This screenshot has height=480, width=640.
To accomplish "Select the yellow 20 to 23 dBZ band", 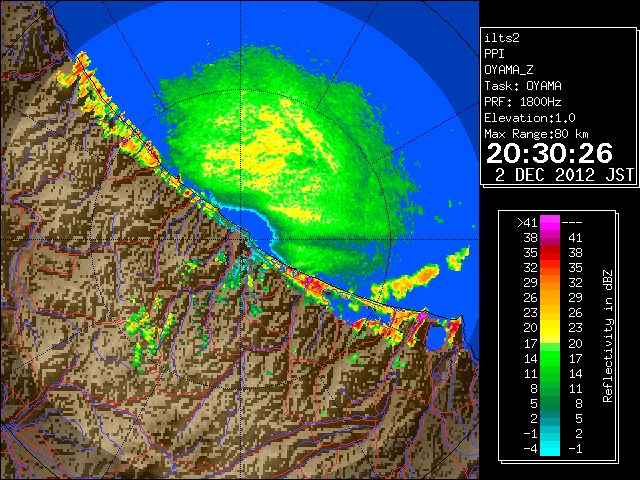I will 550,328.
